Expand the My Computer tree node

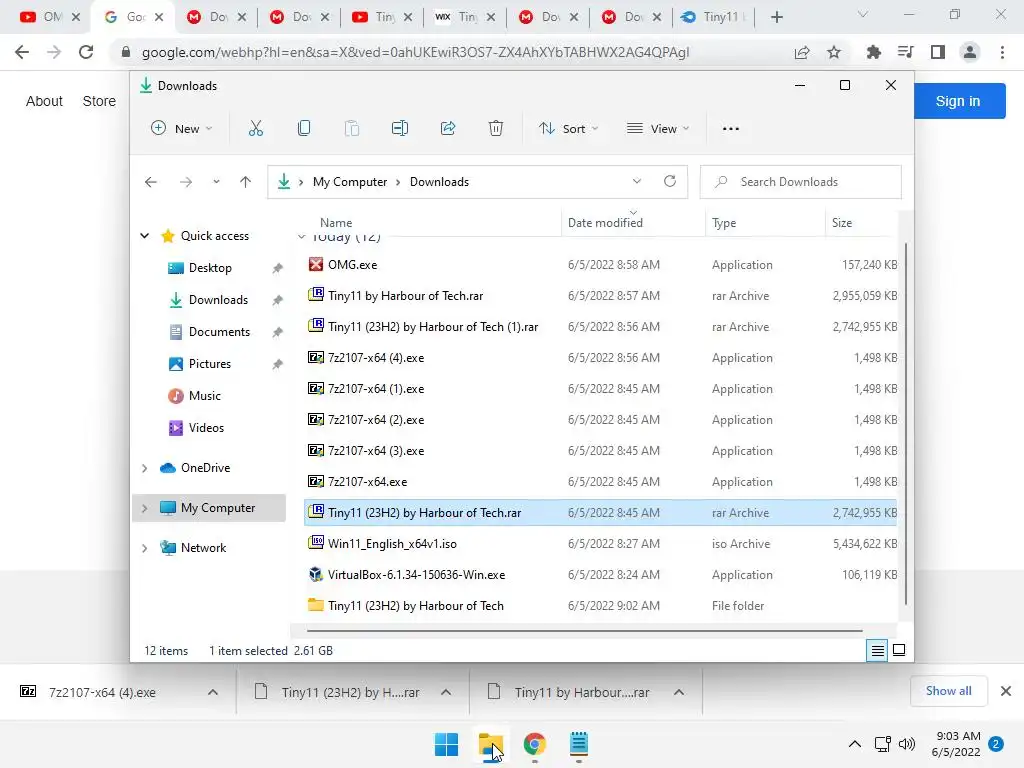pyautogui.click(x=144, y=508)
